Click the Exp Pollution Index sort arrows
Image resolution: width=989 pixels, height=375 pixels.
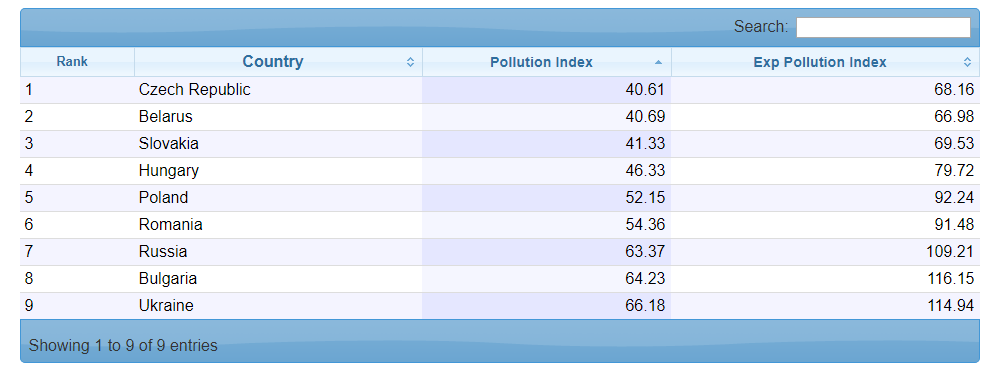967,62
